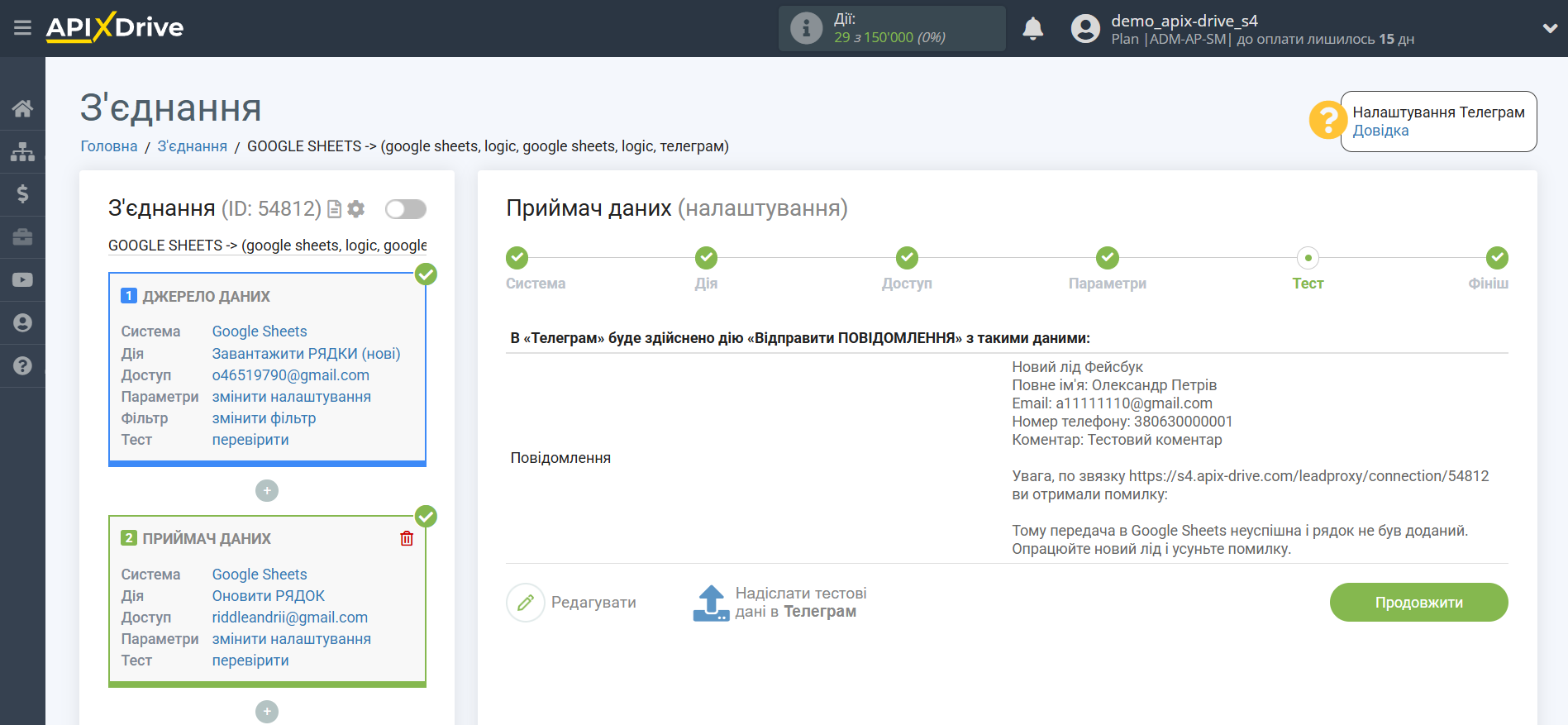Open profile sidebar icon
The width and height of the screenshot is (1568, 725).
(22, 322)
